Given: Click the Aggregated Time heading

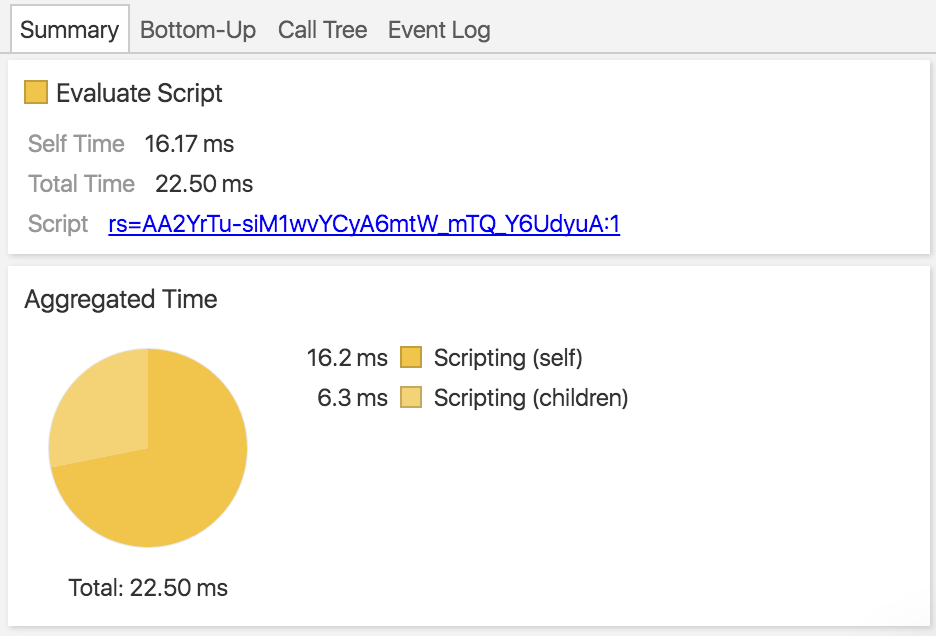Looking at the screenshot, I should point(121,299).
